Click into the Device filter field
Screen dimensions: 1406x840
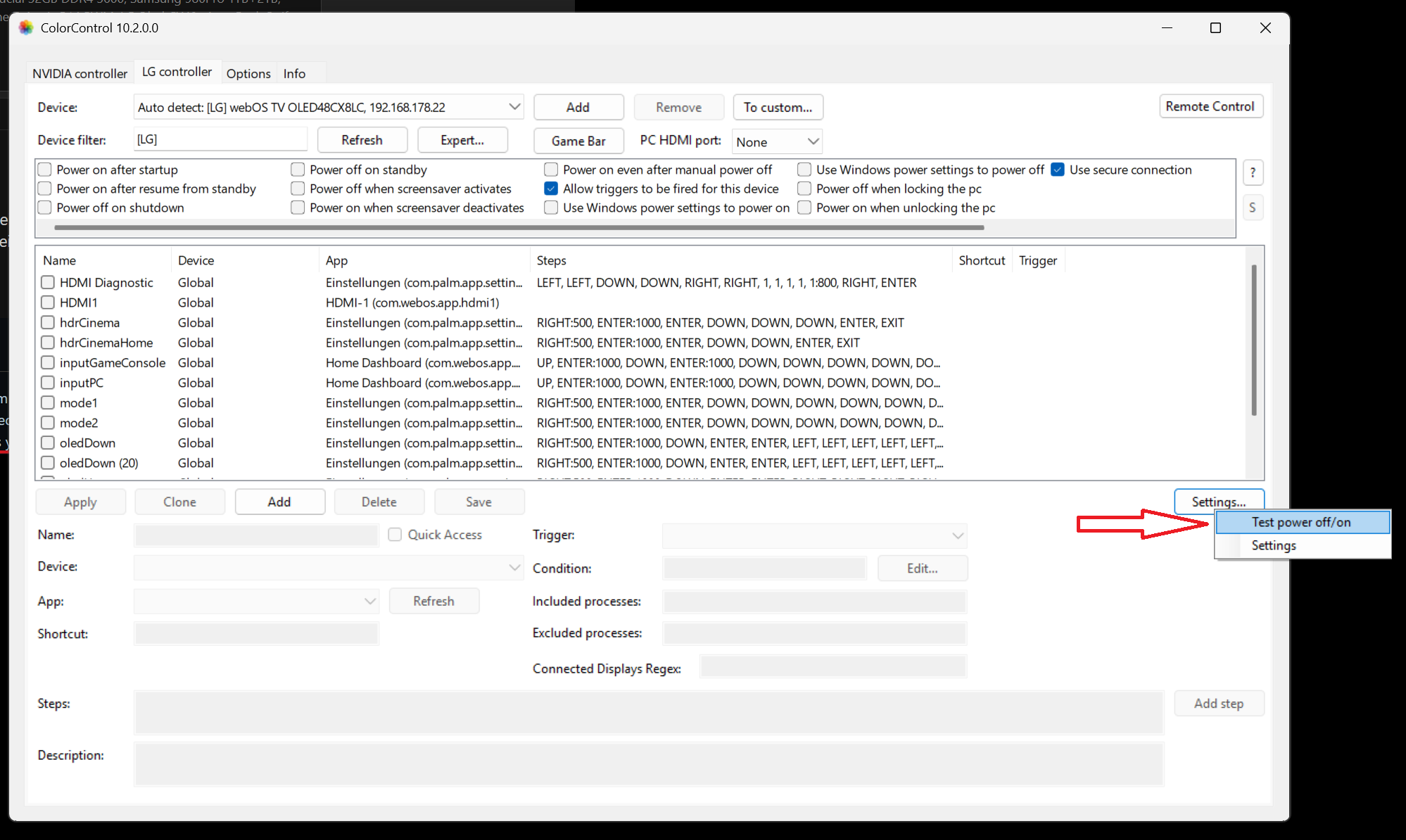(x=220, y=139)
